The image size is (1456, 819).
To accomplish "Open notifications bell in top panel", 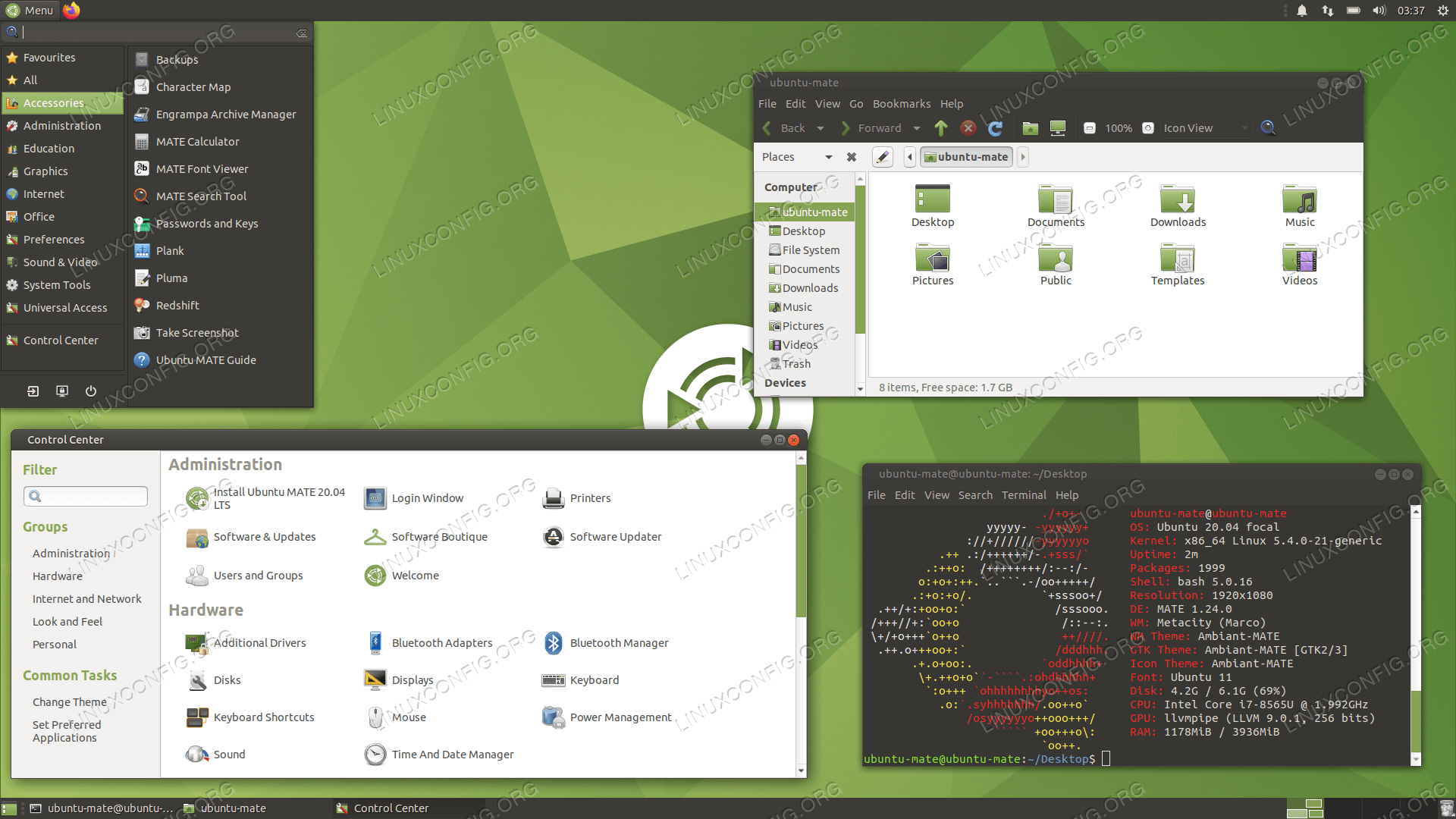I will [1302, 11].
